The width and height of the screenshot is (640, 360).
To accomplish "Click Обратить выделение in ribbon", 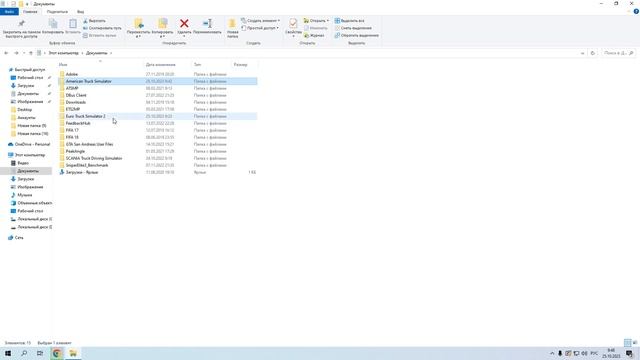I will 357,36.
